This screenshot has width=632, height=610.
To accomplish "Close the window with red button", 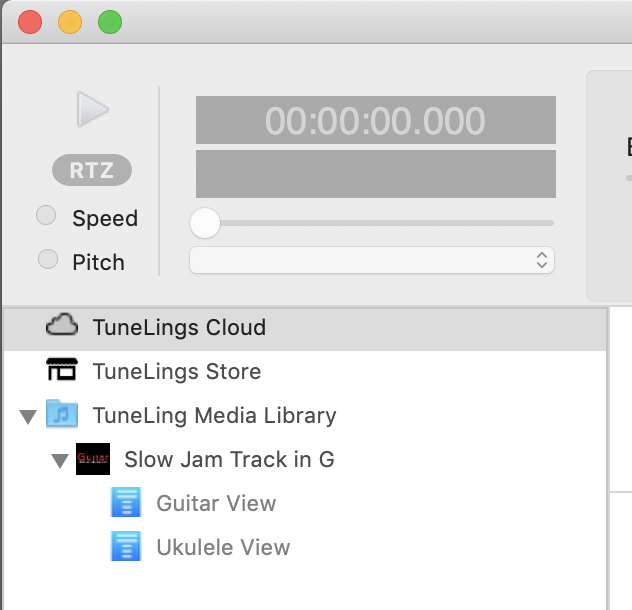I will (30, 22).
